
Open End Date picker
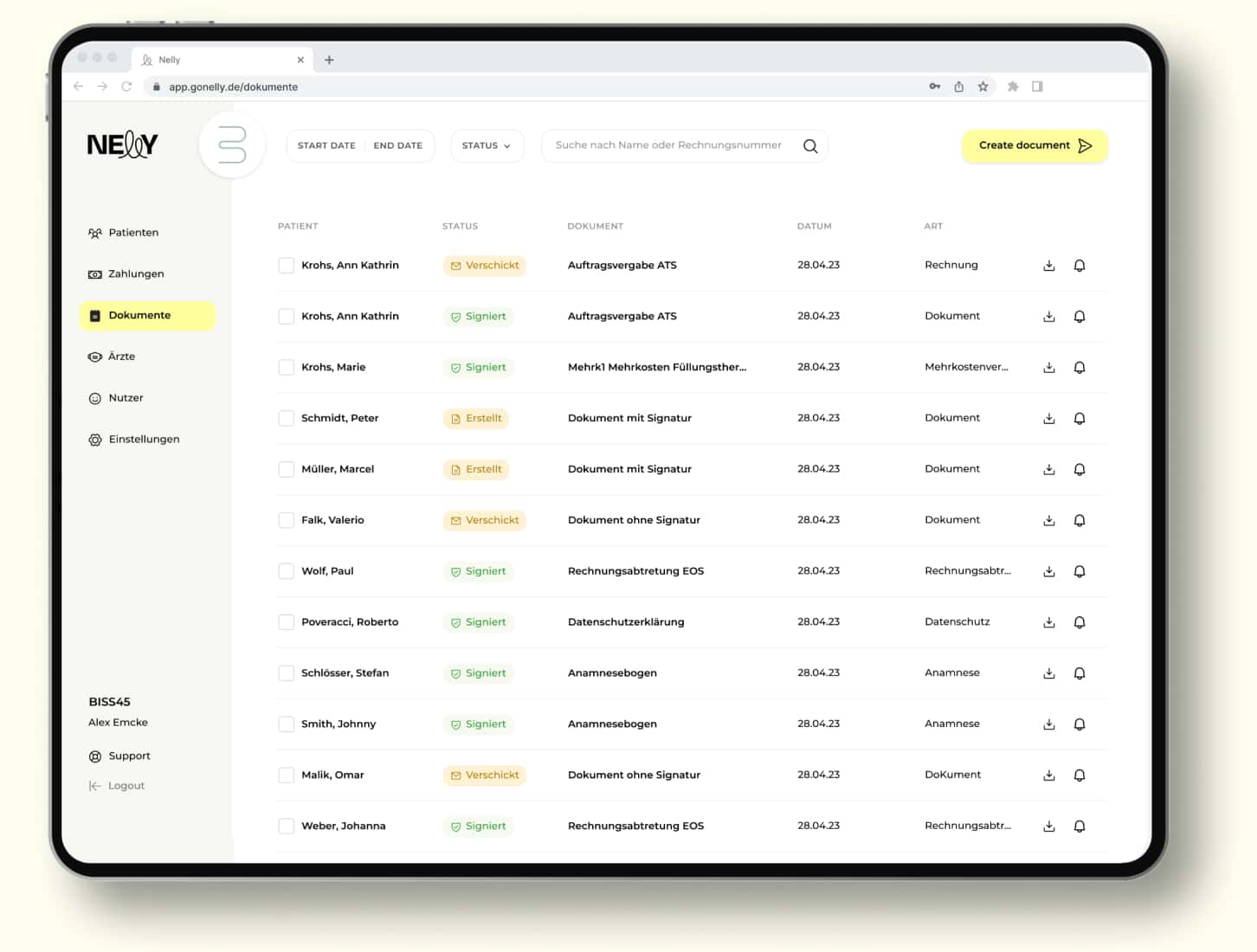pyautogui.click(x=398, y=146)
